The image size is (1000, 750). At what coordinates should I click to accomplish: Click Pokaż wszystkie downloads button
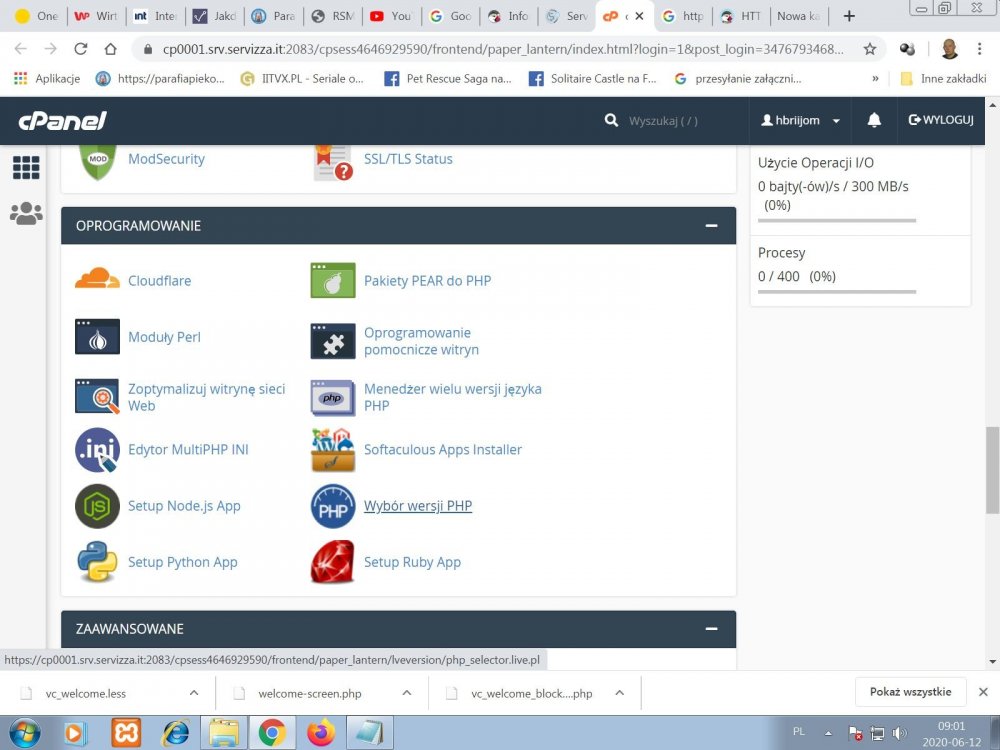coord(910,692)
